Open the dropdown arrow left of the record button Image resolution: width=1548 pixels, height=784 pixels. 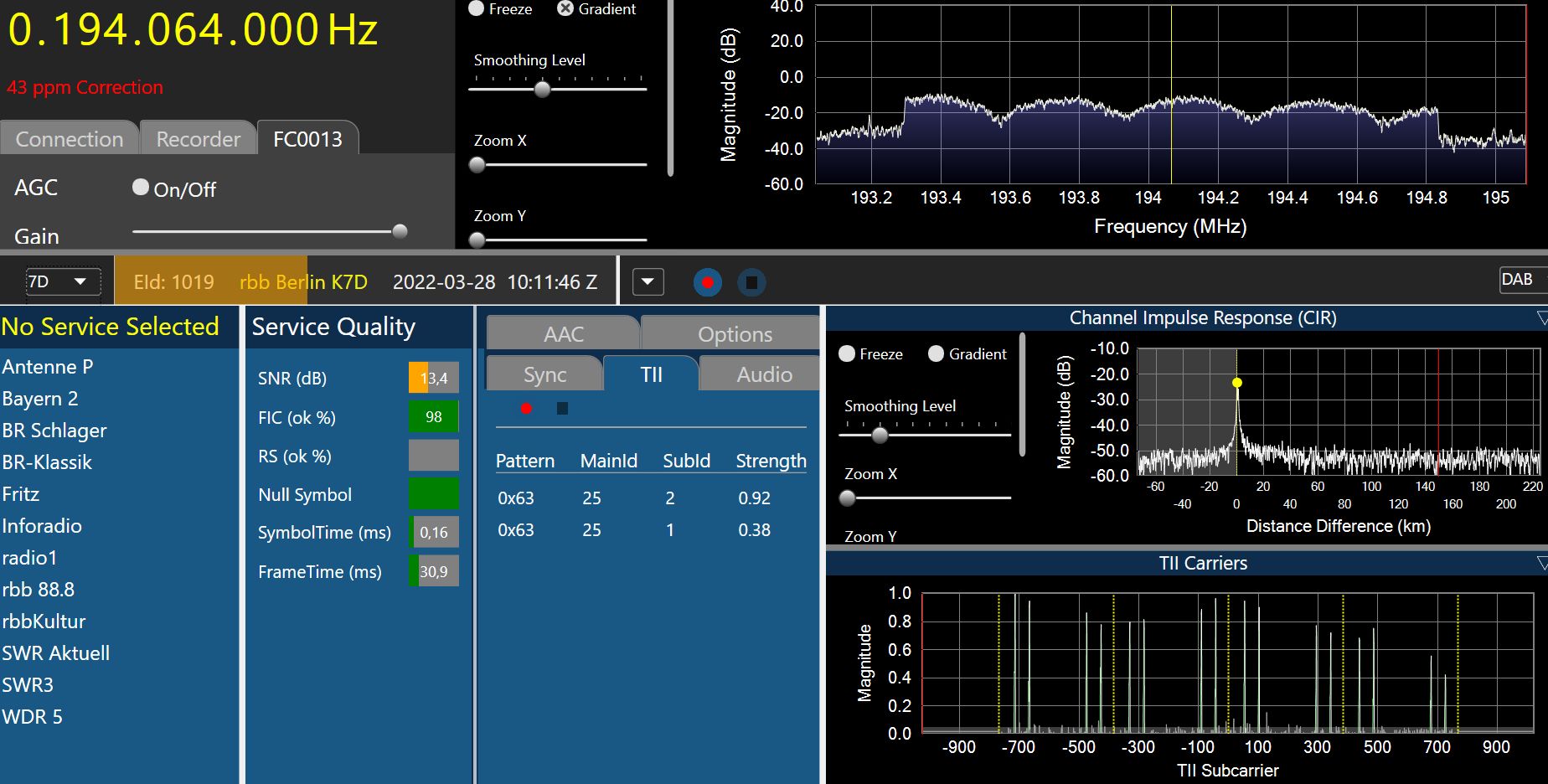[648, 282]
